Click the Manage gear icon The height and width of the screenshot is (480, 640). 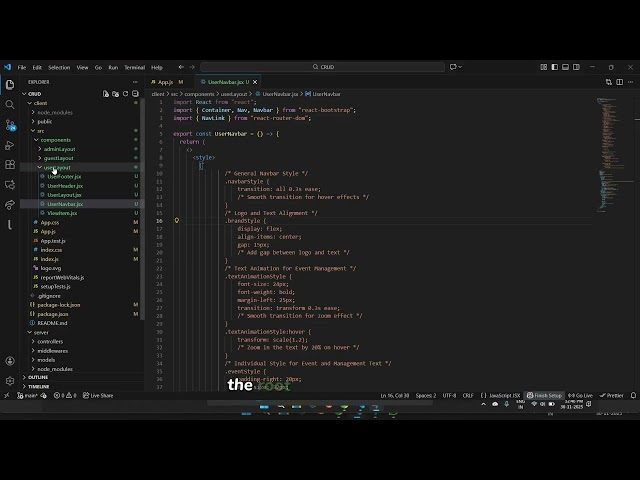pos(10,380)
